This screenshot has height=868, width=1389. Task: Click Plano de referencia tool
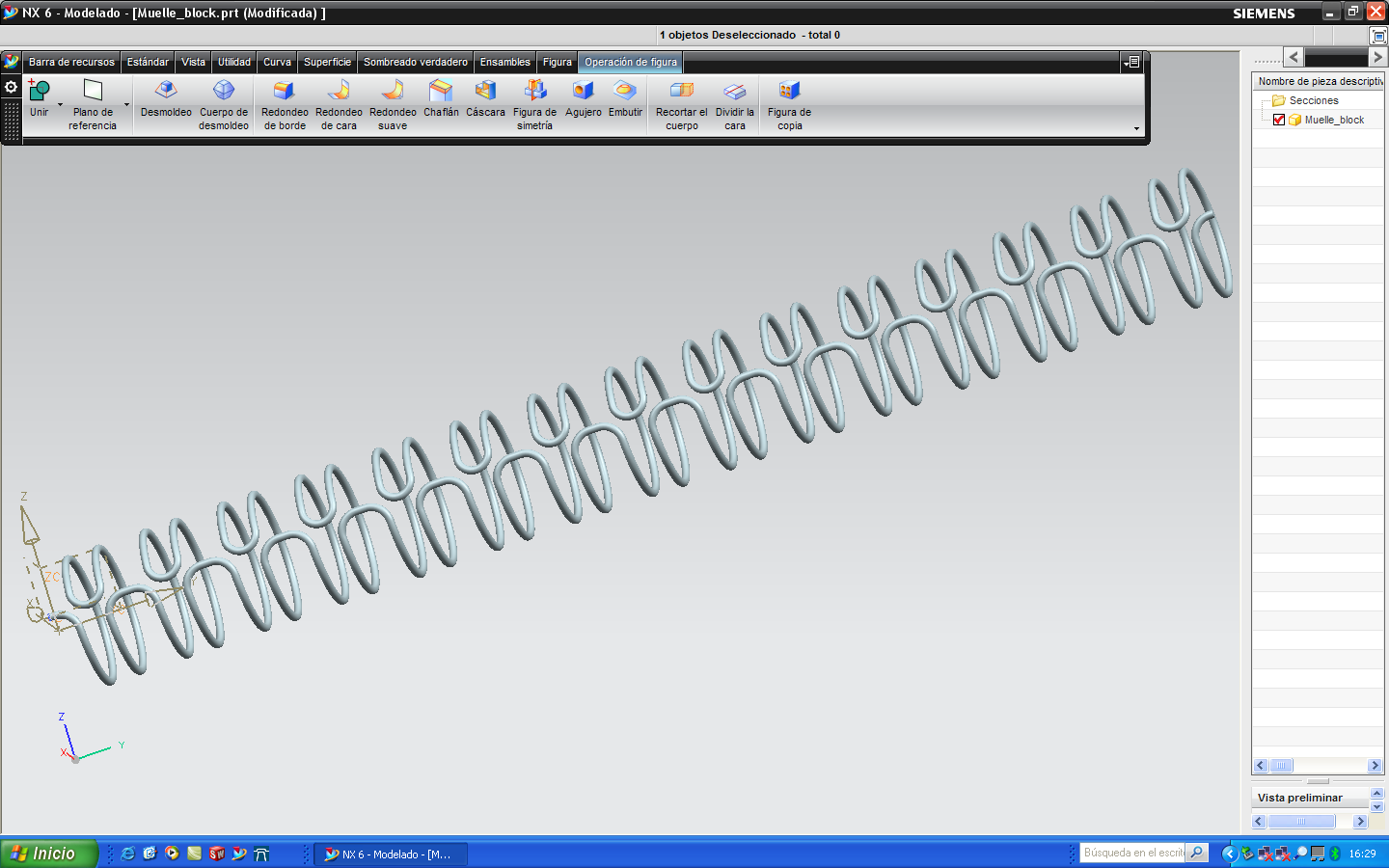[93, 104]
